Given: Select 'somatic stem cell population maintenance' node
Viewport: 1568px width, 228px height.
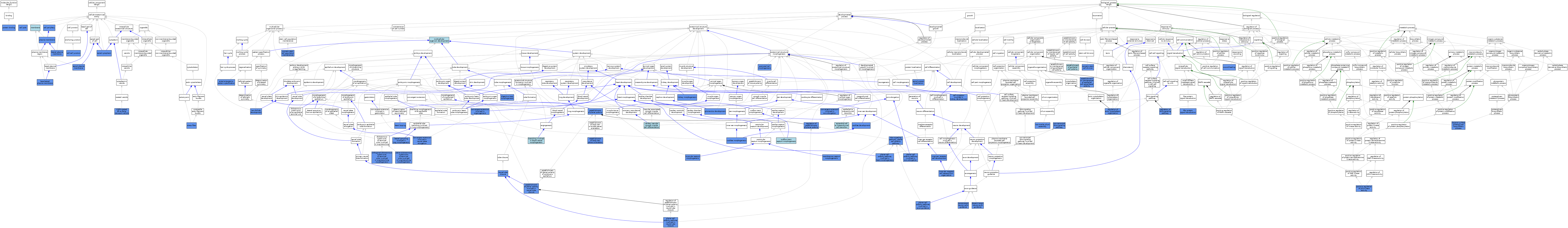Looking at the screenshot, I should pos(288,53).
